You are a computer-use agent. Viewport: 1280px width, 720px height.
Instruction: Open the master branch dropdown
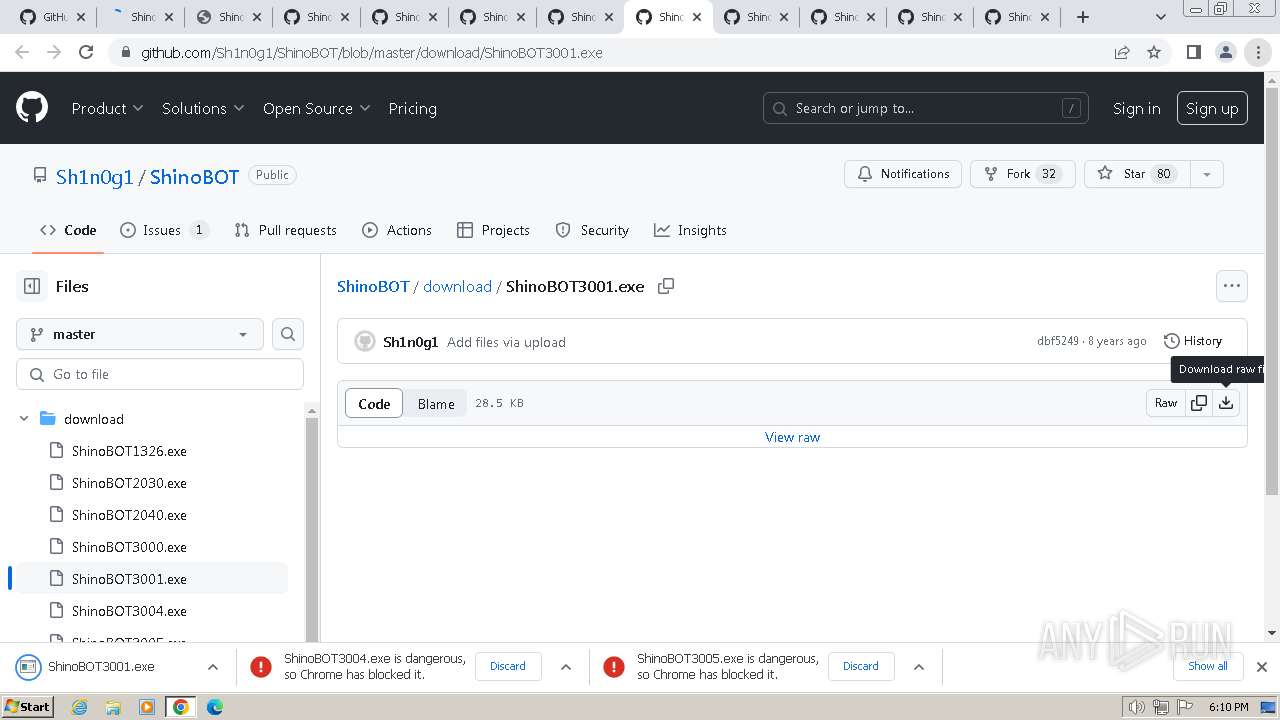pos(140,334)
